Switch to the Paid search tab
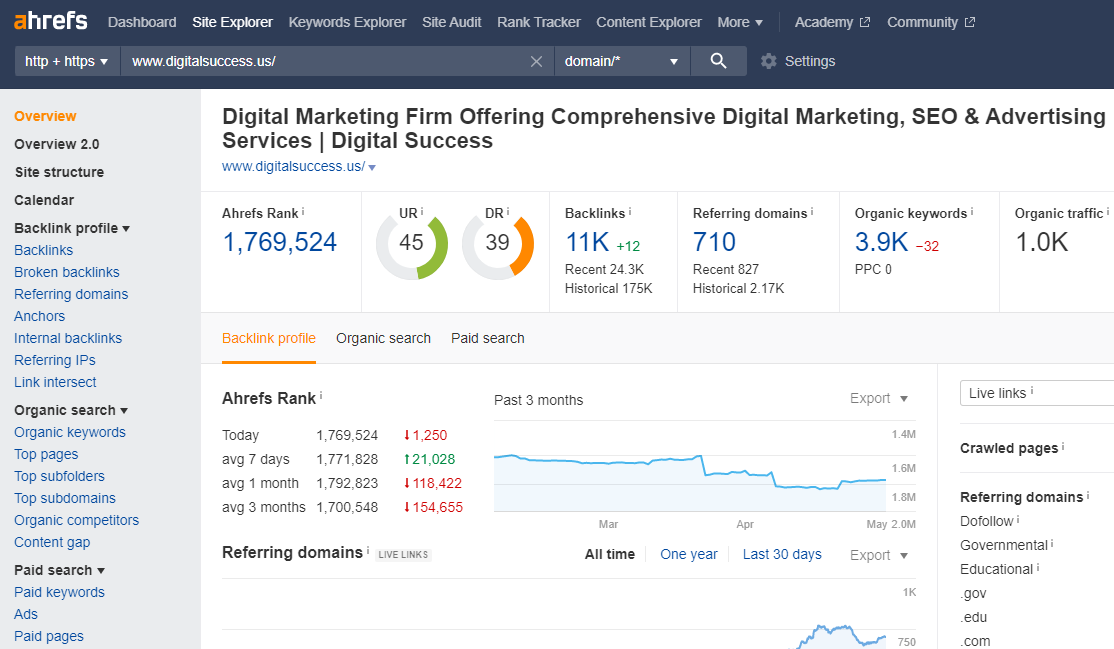The width and height of the screenshot is (1114, 649). [487, 338]
